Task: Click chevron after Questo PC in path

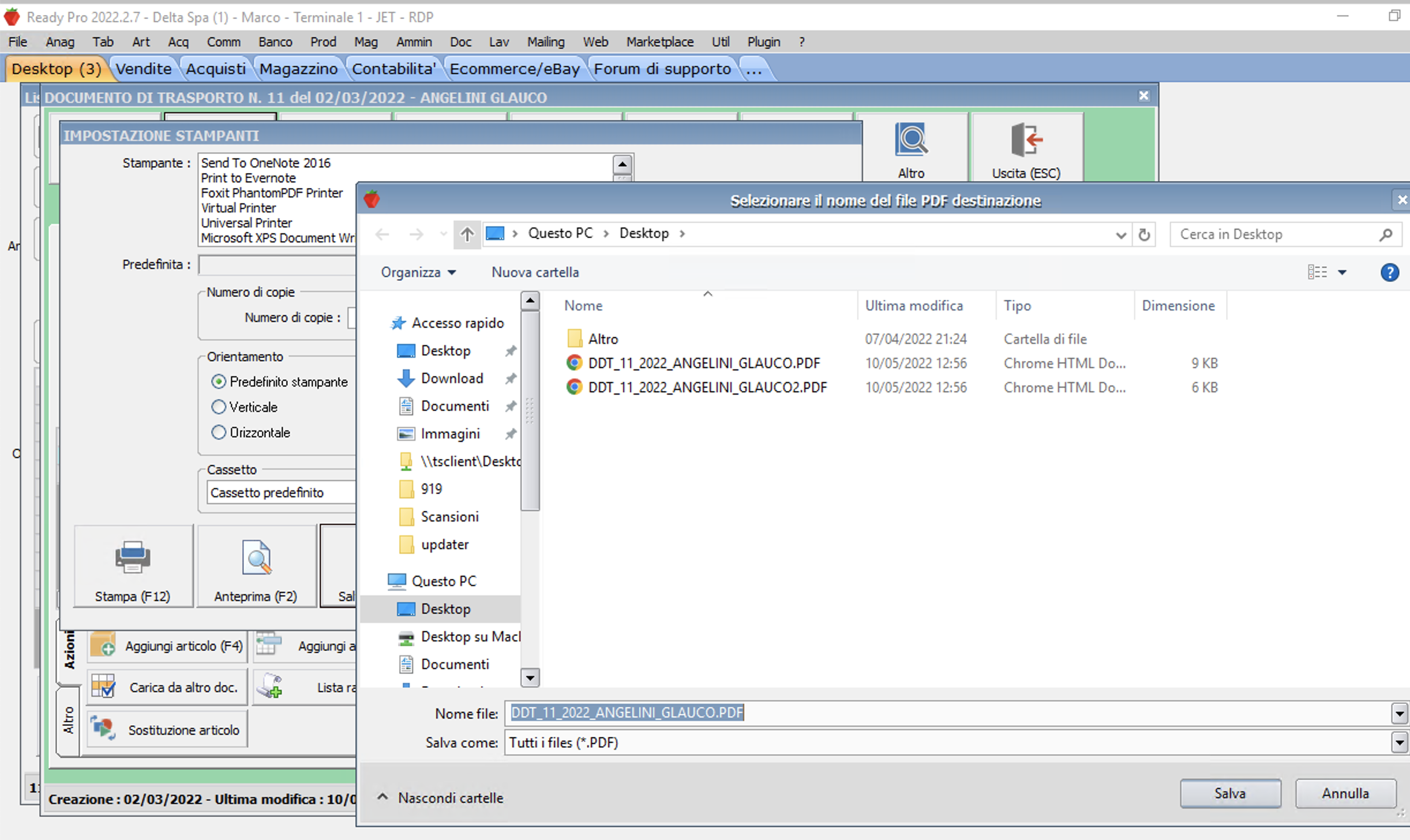Action: pyautogui.click(x=606, y=234)
